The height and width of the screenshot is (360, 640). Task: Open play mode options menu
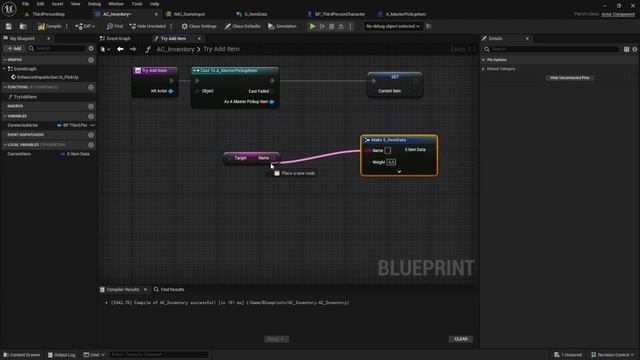coord(350,26)
